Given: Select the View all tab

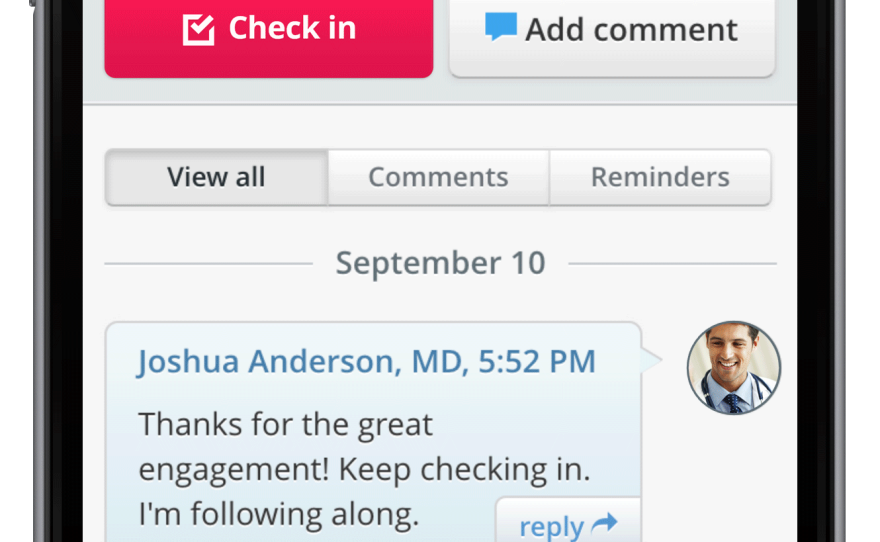Looking at the screenshot, I should [x=216, y=177].
